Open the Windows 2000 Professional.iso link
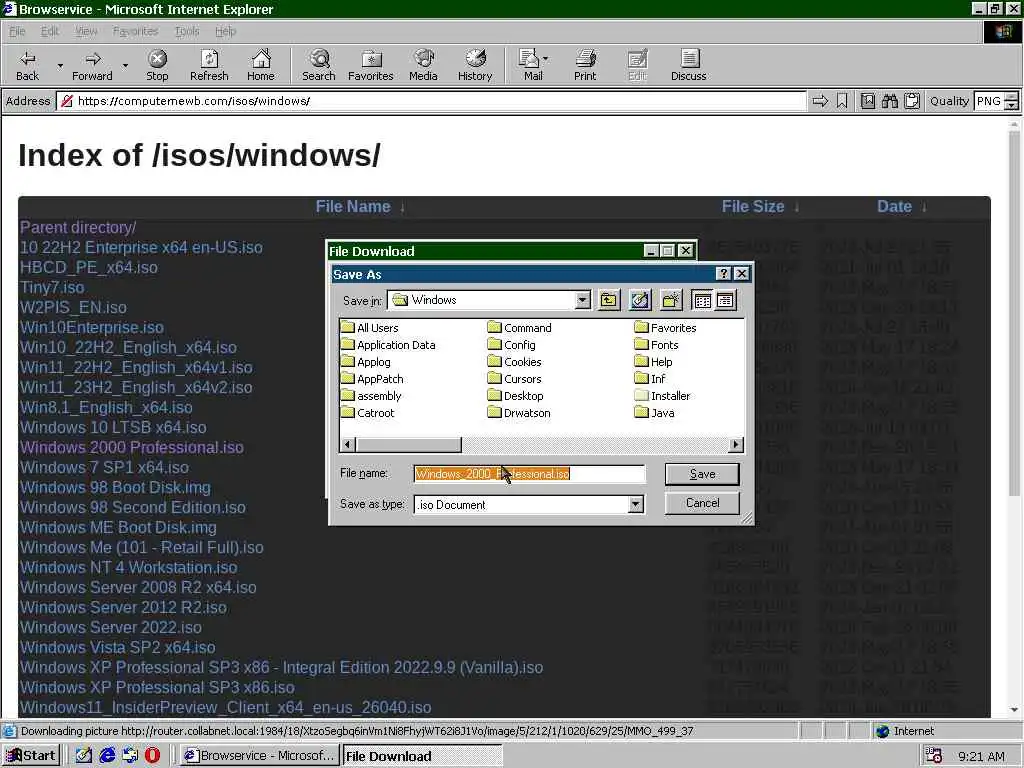This screenshot has width=1024, height=768. pyautogui.click(x=131, y=447)
